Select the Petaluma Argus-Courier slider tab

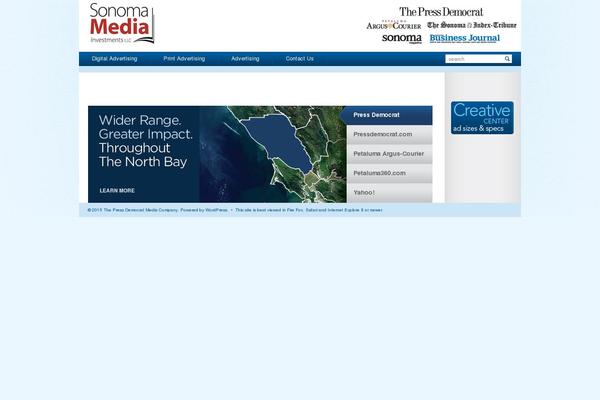coord(390,154)
